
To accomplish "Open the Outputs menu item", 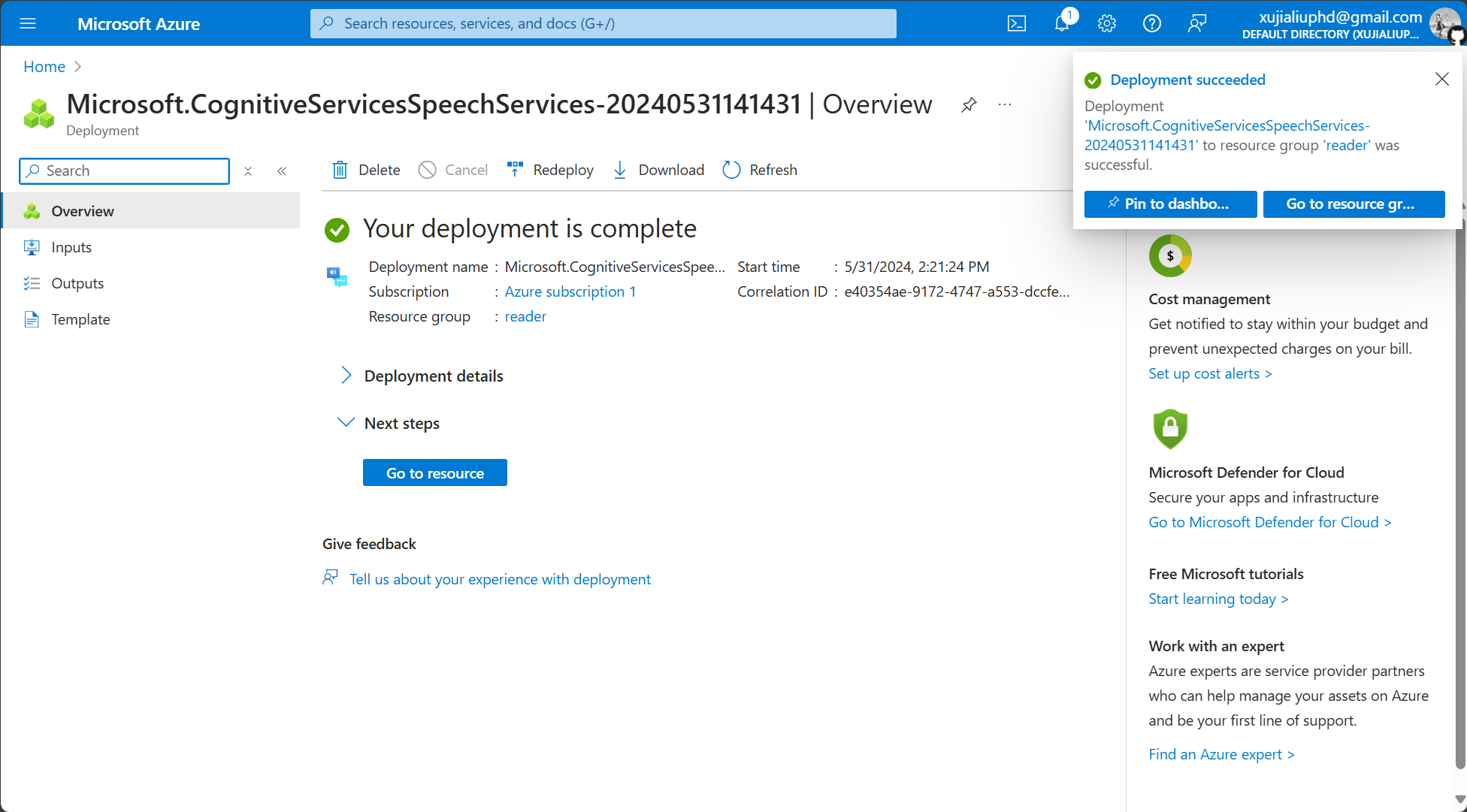I will 77,283.
